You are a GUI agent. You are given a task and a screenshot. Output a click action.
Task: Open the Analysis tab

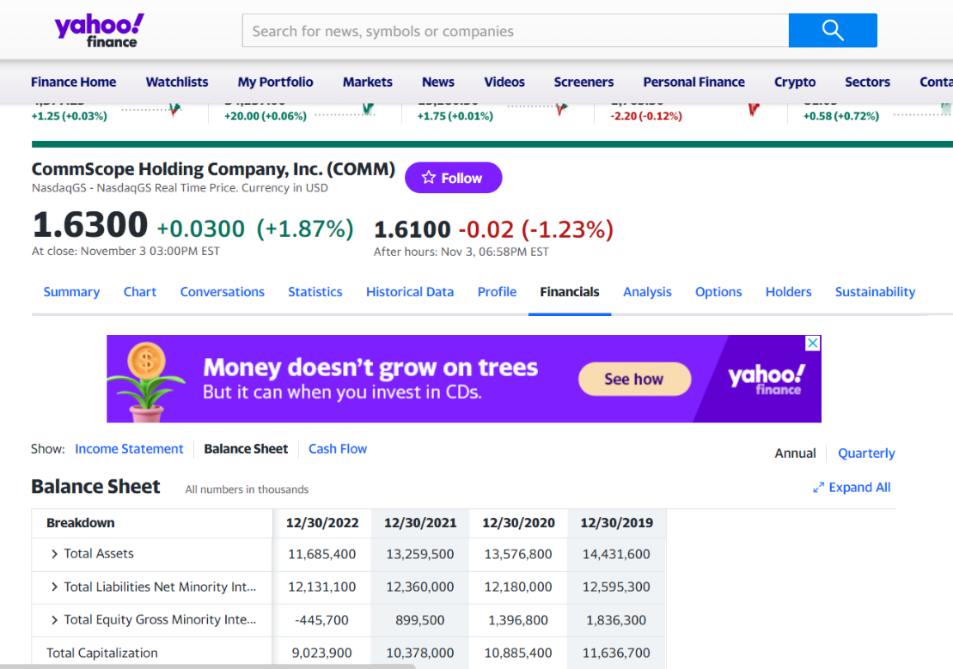pyautogui.click(x=647, y=292)
